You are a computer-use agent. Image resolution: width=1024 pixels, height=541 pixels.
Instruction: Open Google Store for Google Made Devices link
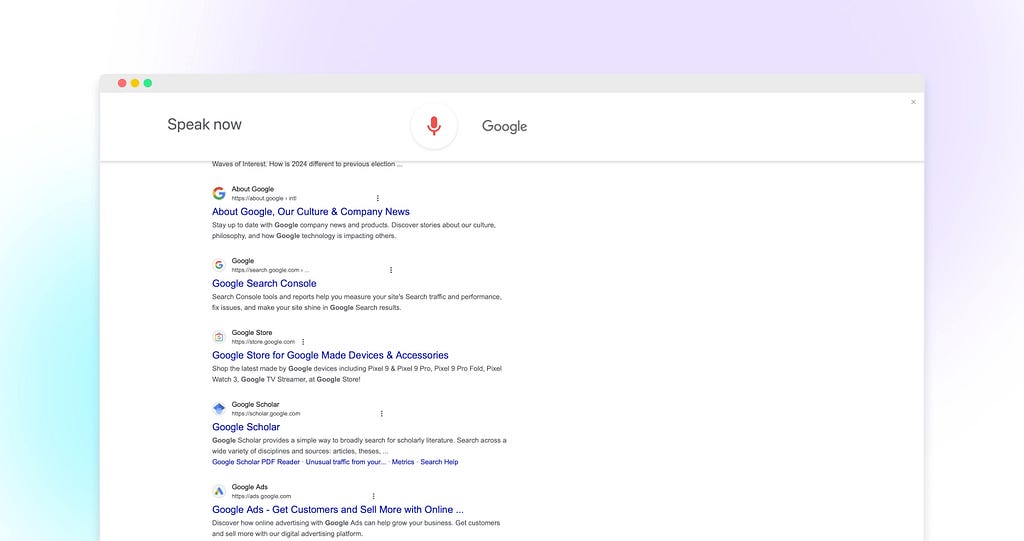[x=330, y=355]
